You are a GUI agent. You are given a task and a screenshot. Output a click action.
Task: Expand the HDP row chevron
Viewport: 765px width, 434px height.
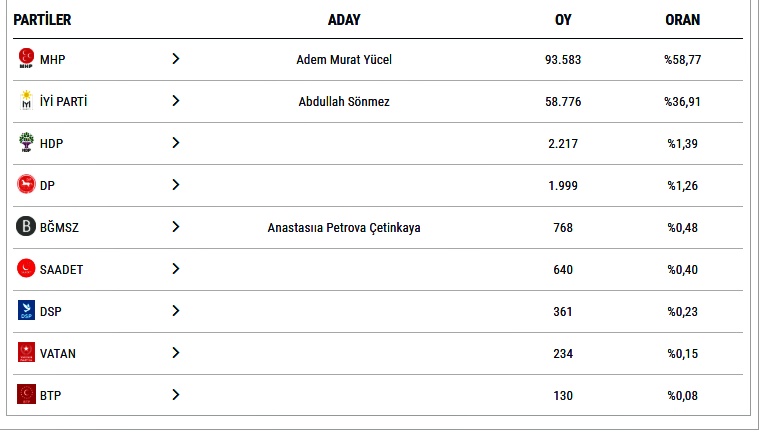coord(176,143)
